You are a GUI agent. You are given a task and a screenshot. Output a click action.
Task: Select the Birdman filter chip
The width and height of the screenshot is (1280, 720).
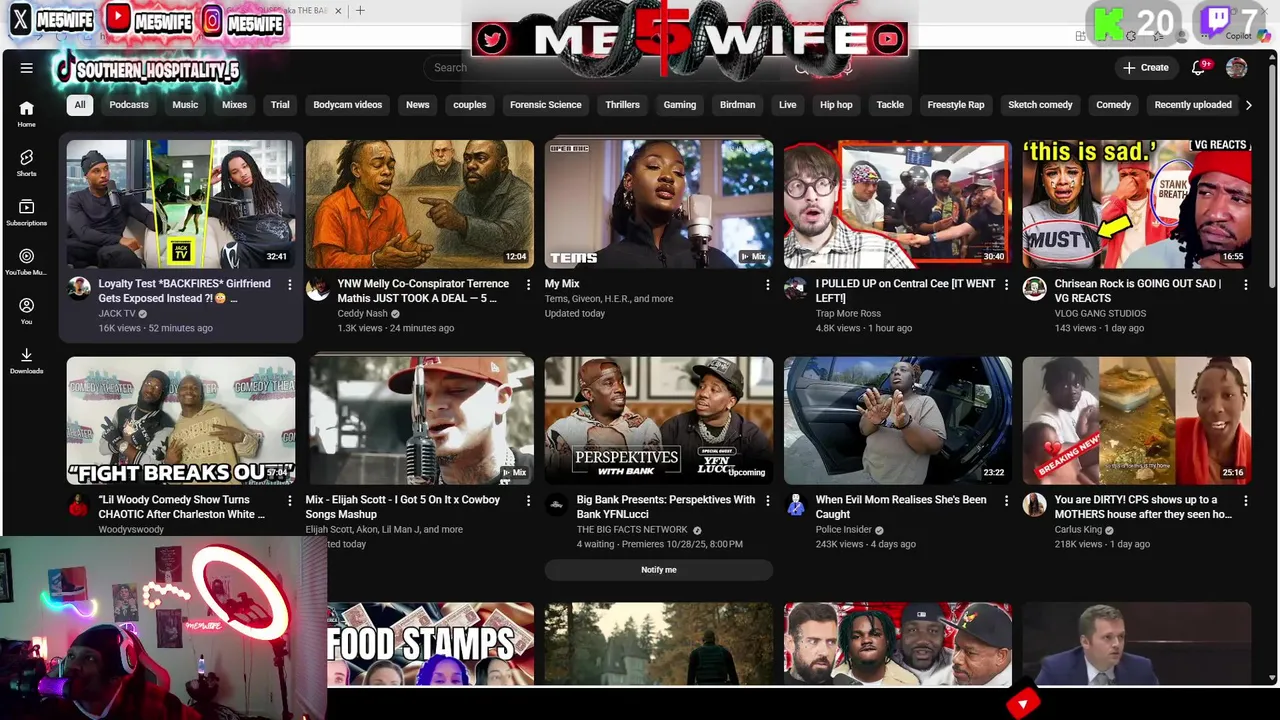737,105
